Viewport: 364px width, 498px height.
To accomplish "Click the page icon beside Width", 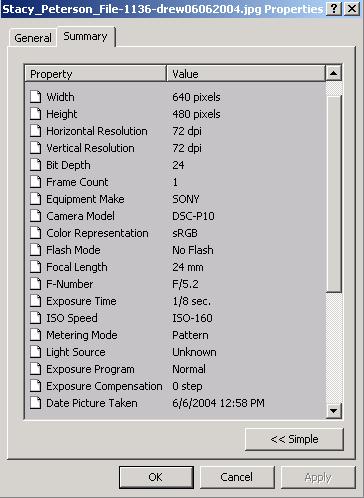I will [x=36, y=97].
